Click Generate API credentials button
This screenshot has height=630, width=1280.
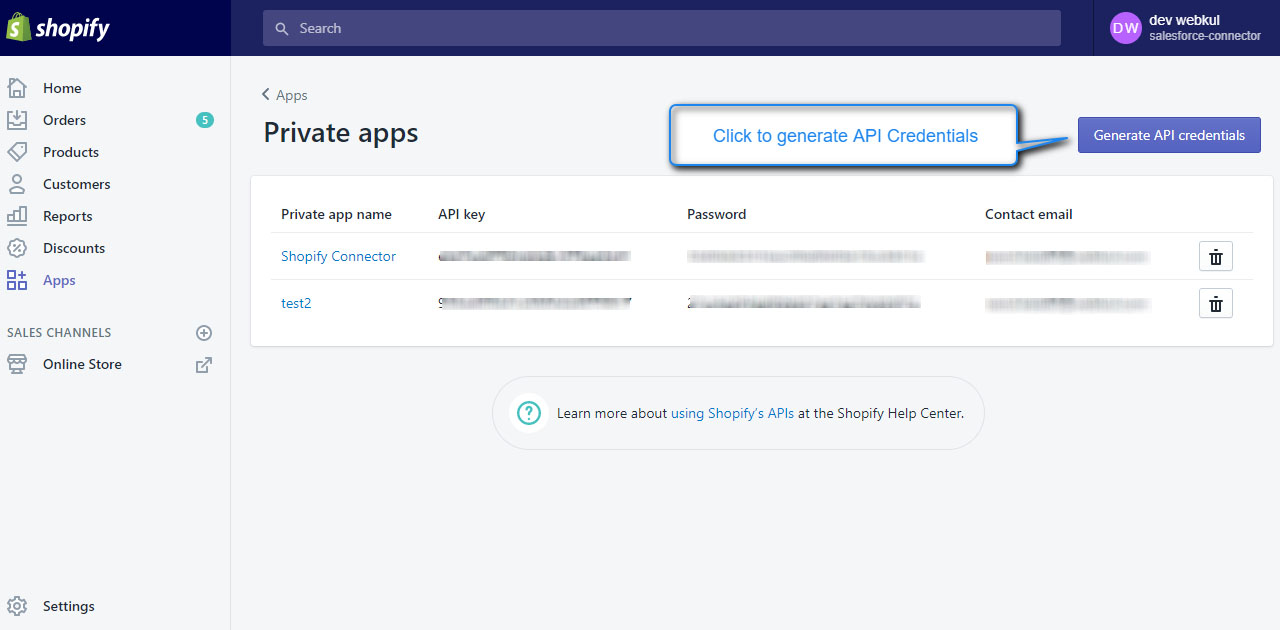[x=1169, y=135]
